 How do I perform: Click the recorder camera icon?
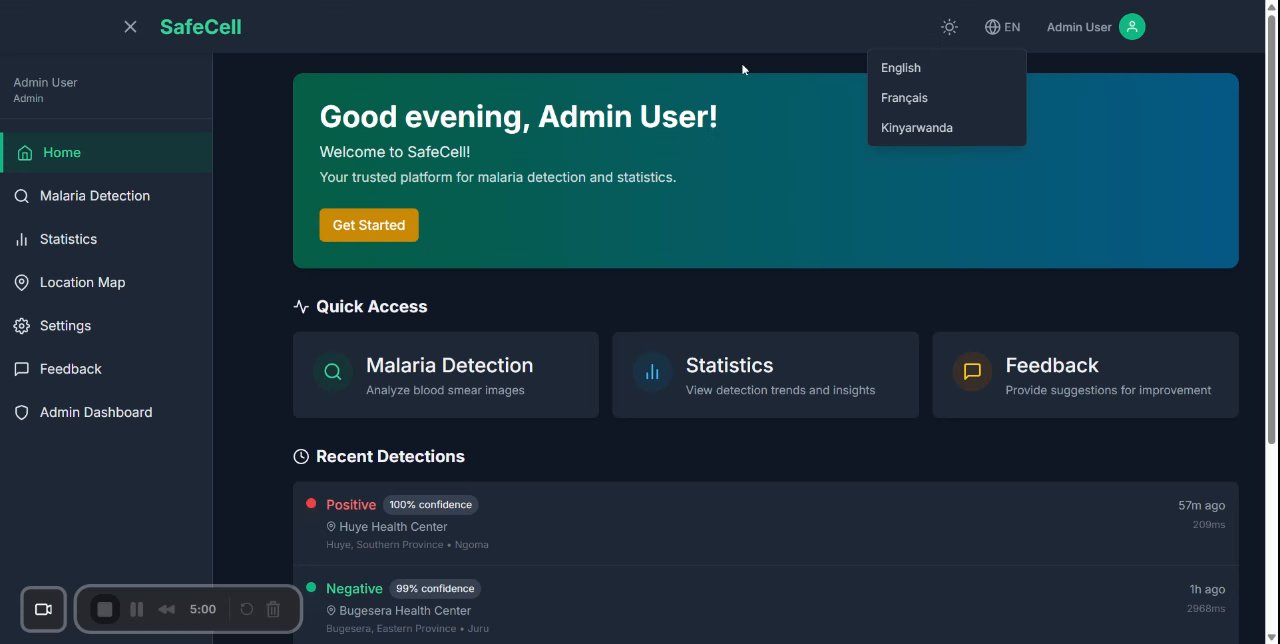[43, 609]
